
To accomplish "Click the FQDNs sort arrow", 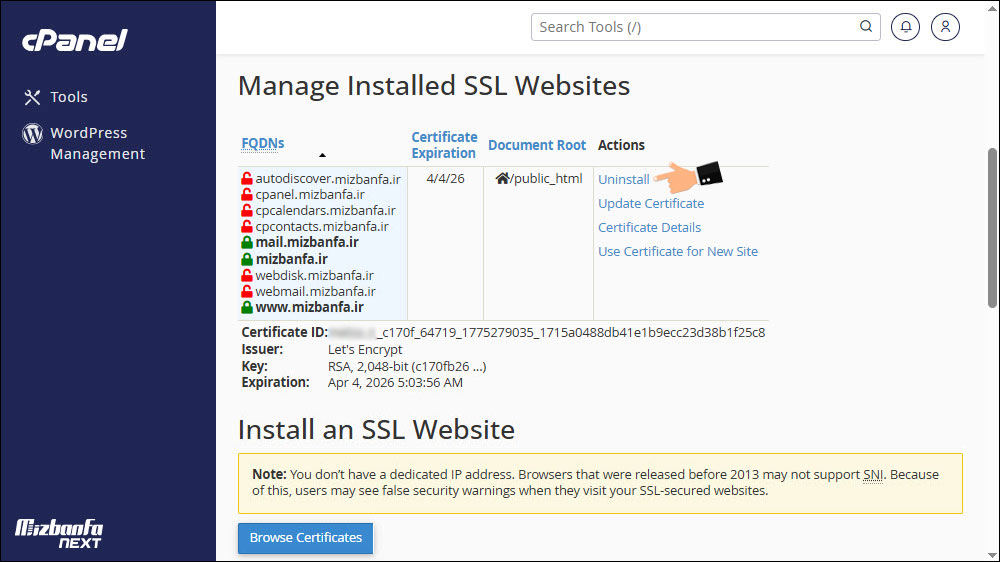I will point(322,155).
